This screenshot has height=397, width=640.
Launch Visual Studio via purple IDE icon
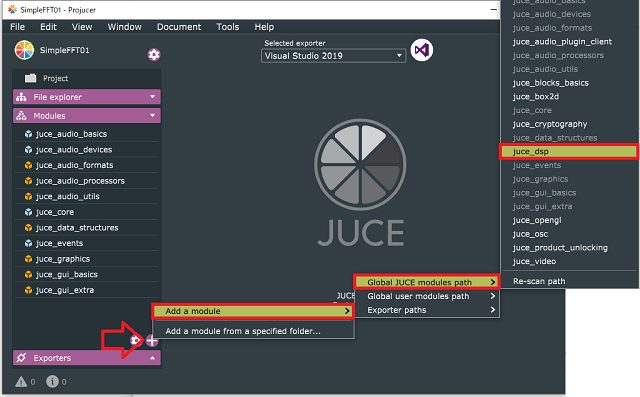[422, 50]
